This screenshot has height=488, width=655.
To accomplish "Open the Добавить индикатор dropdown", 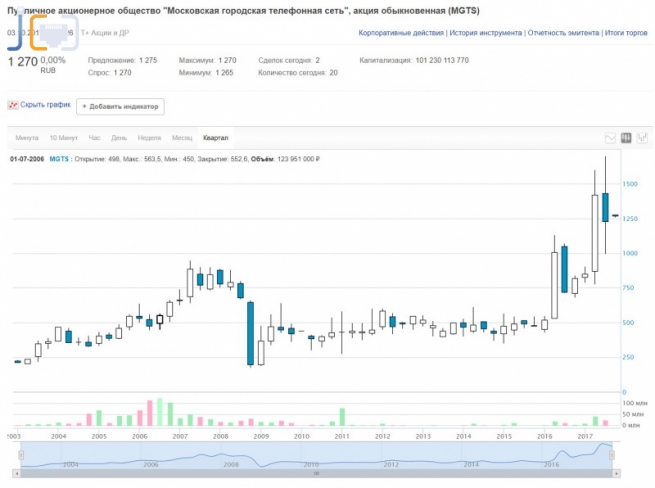I will 120,106.
